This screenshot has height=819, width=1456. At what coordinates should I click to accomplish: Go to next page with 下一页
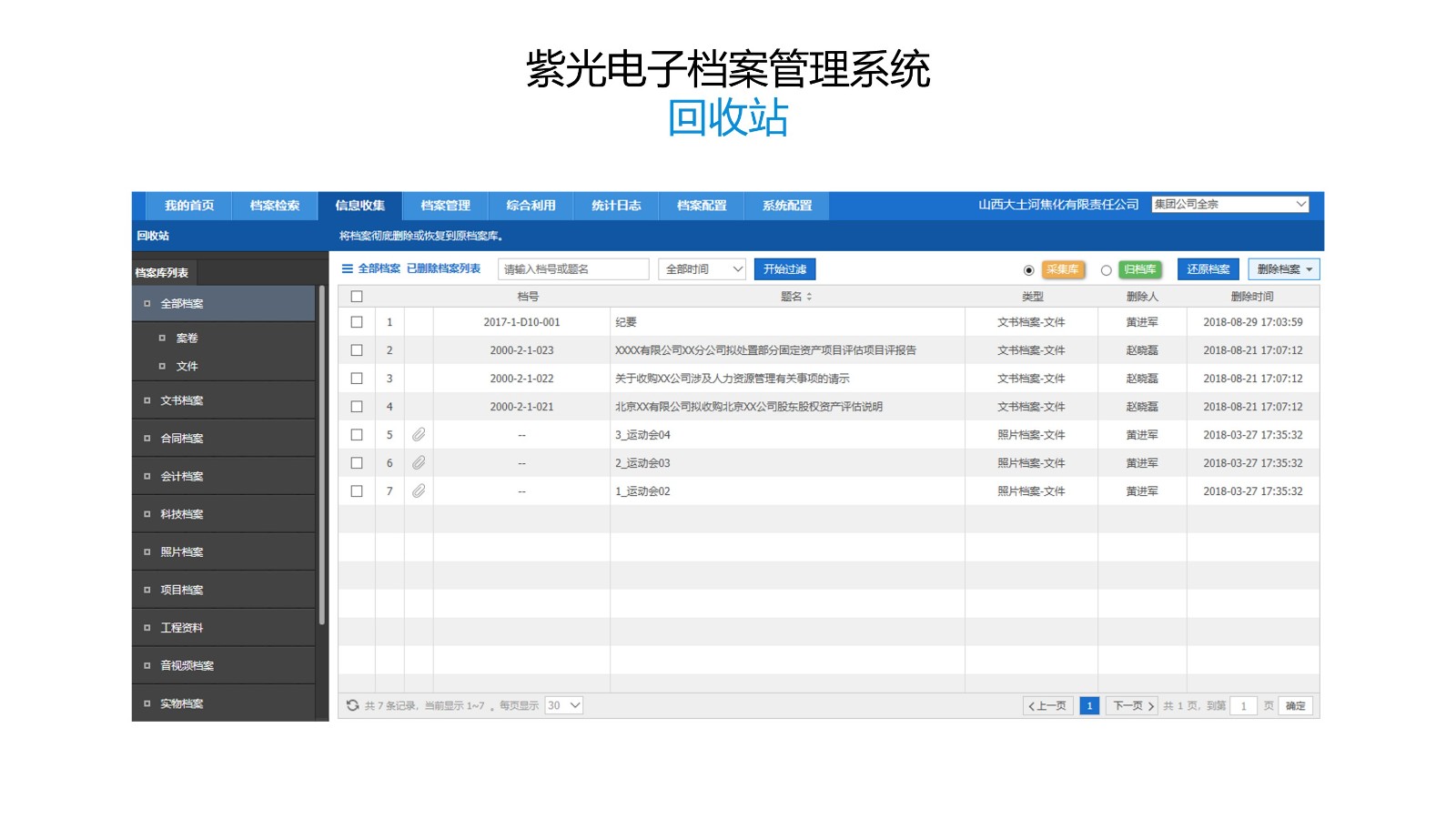(x=1133, y=706)
